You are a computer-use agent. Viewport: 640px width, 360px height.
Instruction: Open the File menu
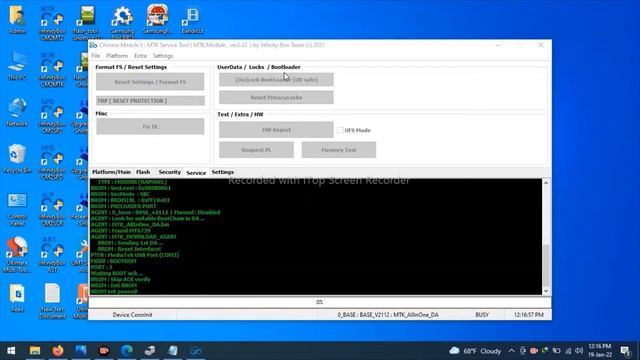point(96,56)
